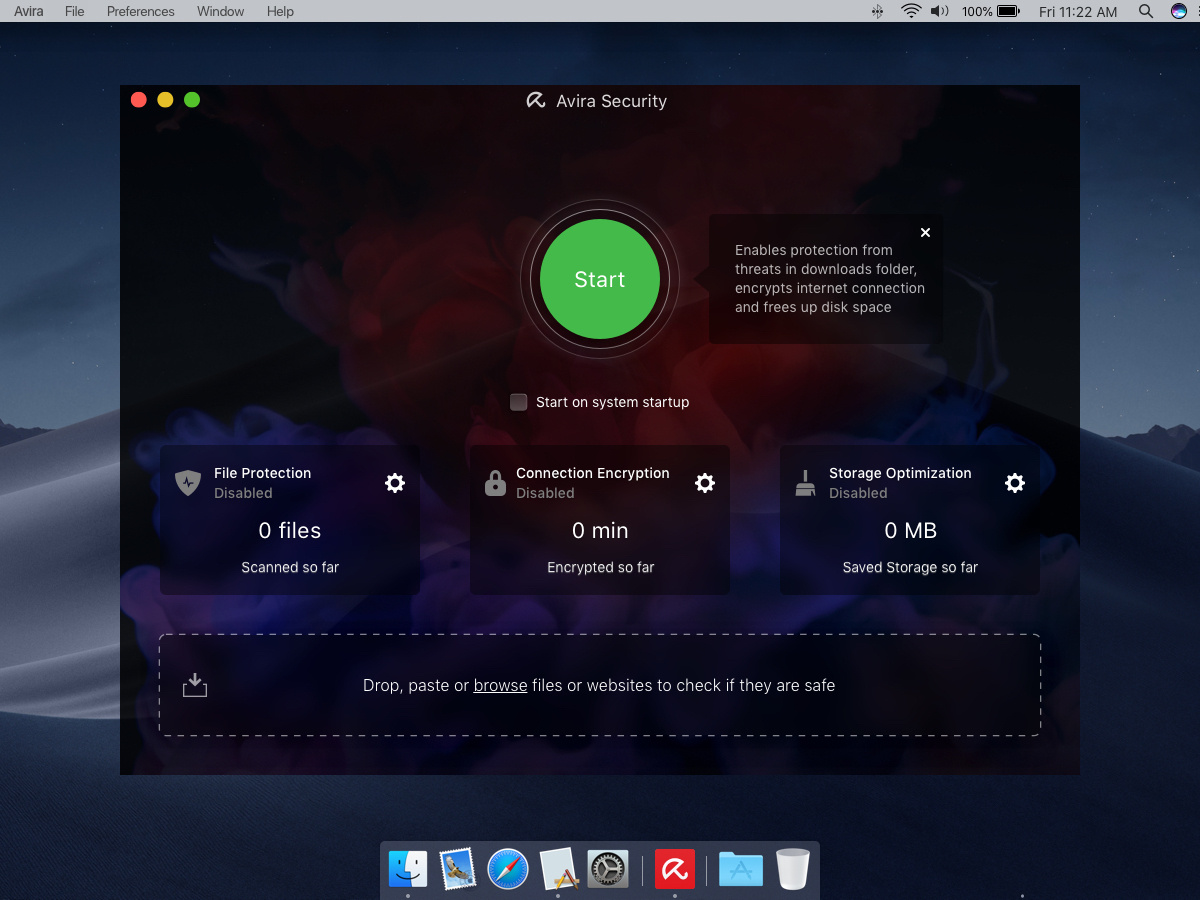The height and width of the screenshot is (900, 1200).
Task: Open the Help menu
Action: 280,11
